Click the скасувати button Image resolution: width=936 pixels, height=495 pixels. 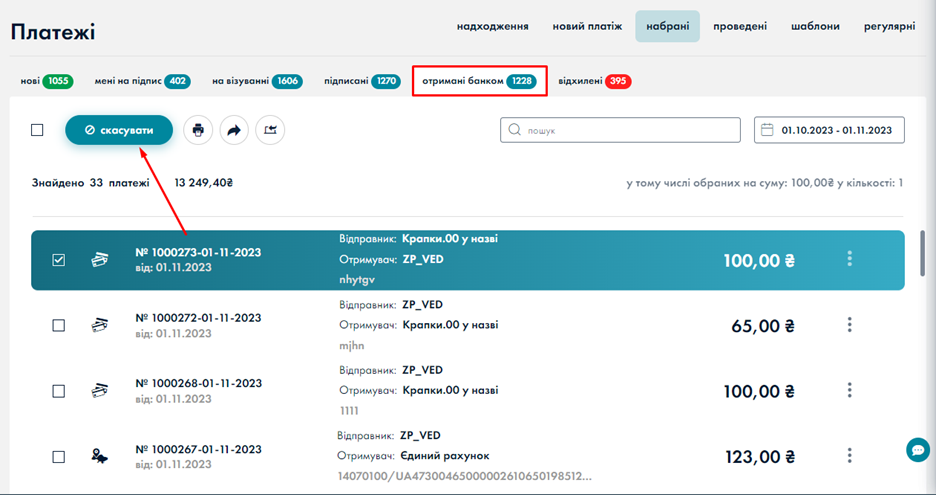[x=119, y=130]
